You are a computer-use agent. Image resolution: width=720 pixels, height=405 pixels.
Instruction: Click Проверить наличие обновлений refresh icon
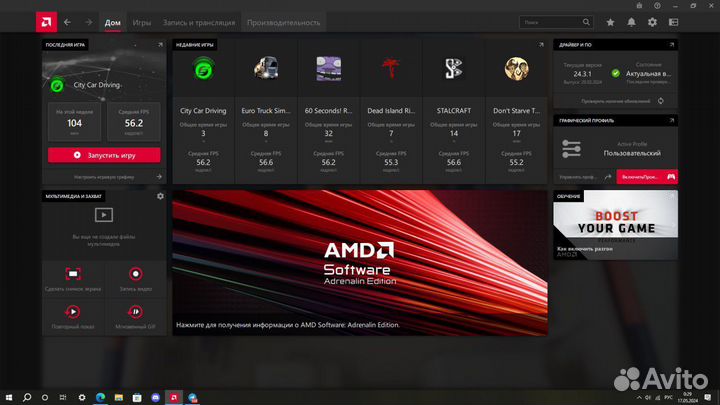point(661,101)
